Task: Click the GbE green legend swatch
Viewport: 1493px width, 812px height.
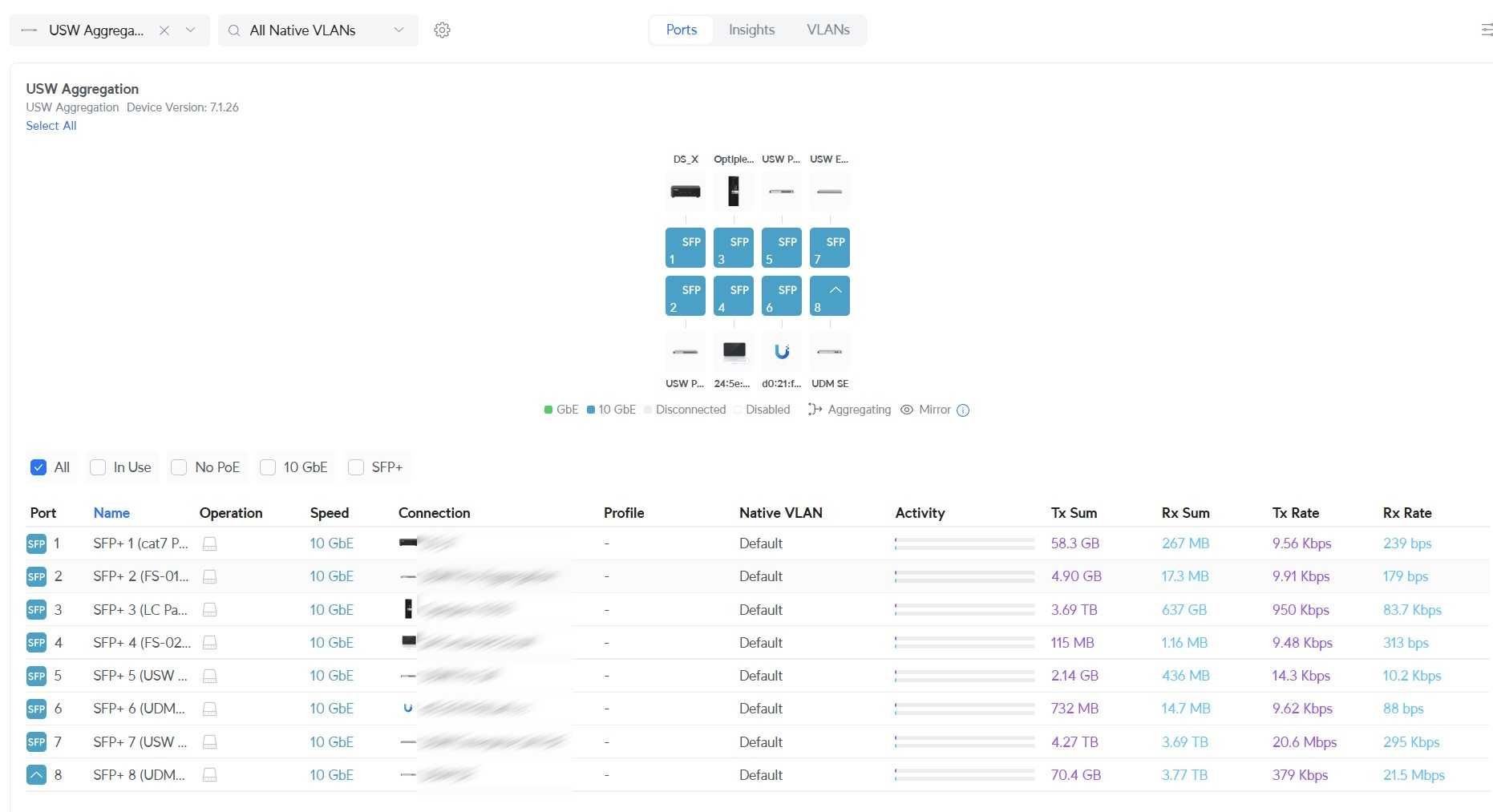Action: coord(548,410)
